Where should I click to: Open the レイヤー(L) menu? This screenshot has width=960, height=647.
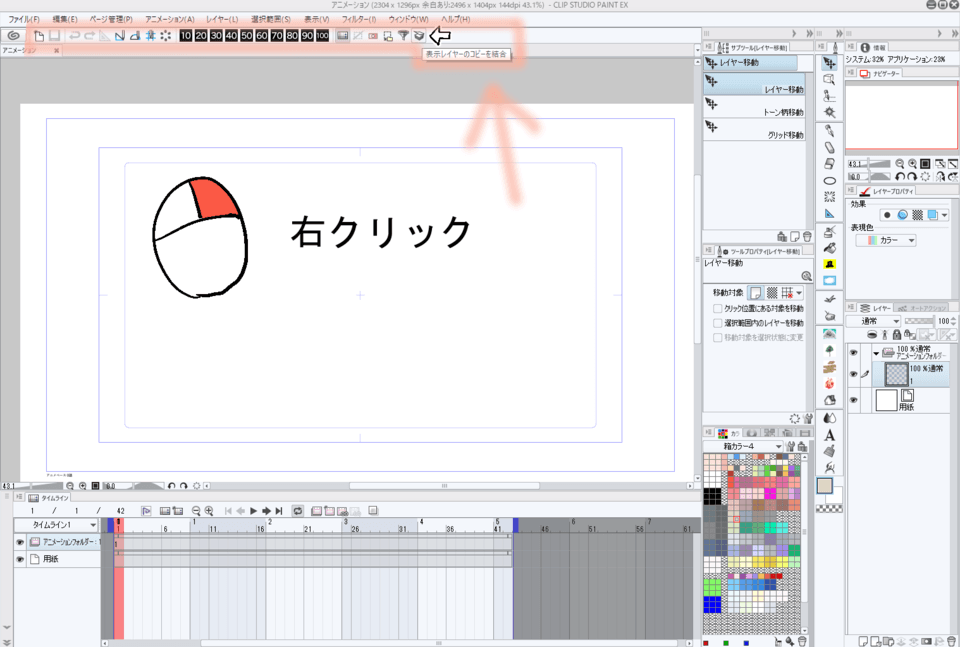[222, 19]
